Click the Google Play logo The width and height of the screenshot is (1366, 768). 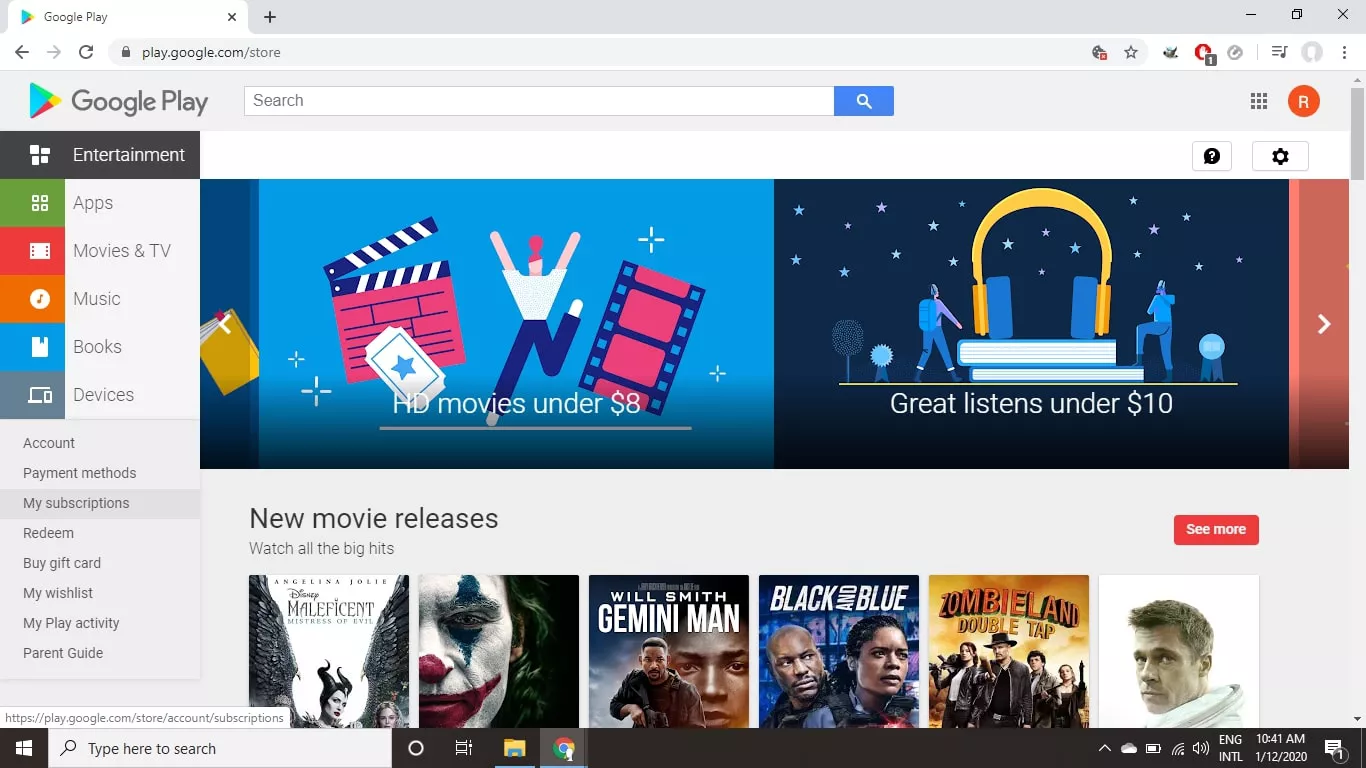pyautogui.click(x=119, y=101)
